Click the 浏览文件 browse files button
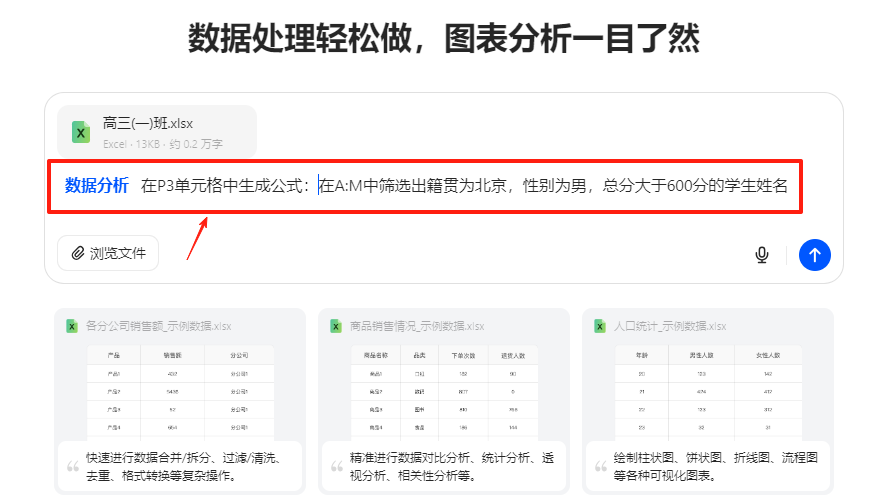The image size is (877, 503). click(108, 253)
